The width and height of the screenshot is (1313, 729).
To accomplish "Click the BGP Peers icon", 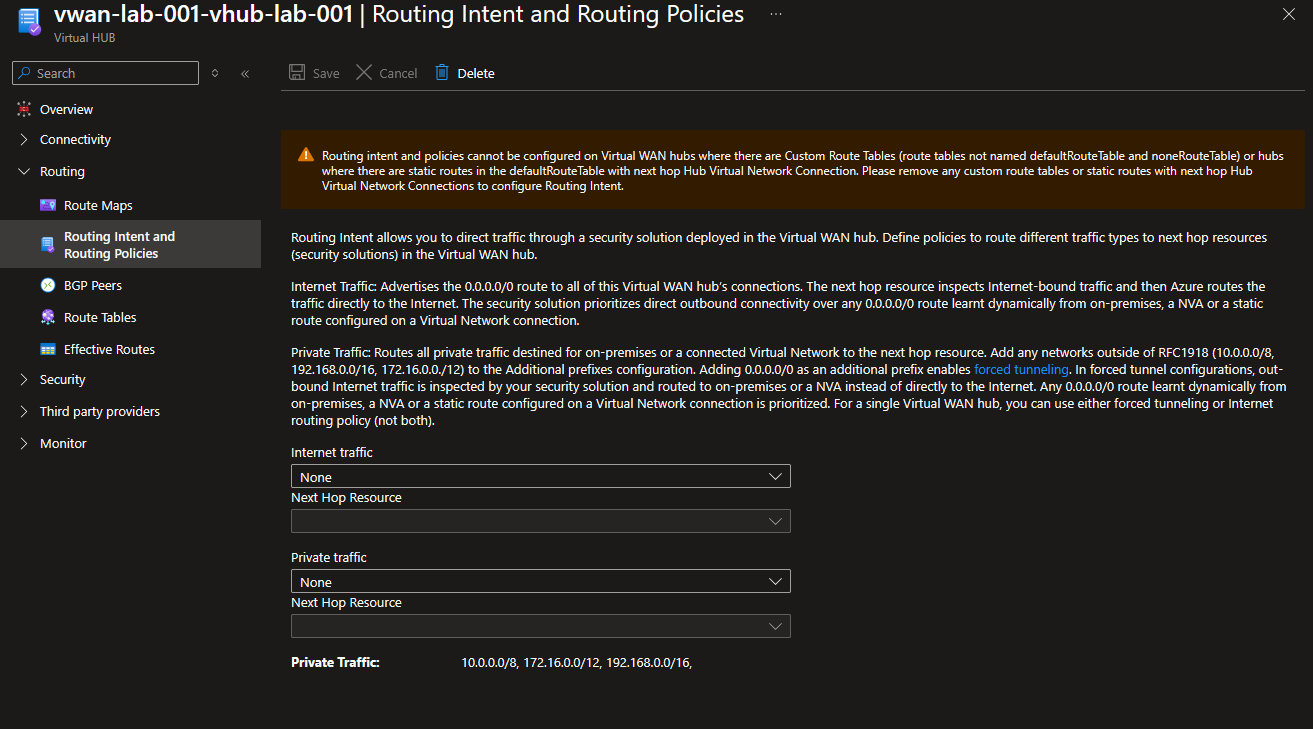I will pyautogui.click(x=48, y=285).
